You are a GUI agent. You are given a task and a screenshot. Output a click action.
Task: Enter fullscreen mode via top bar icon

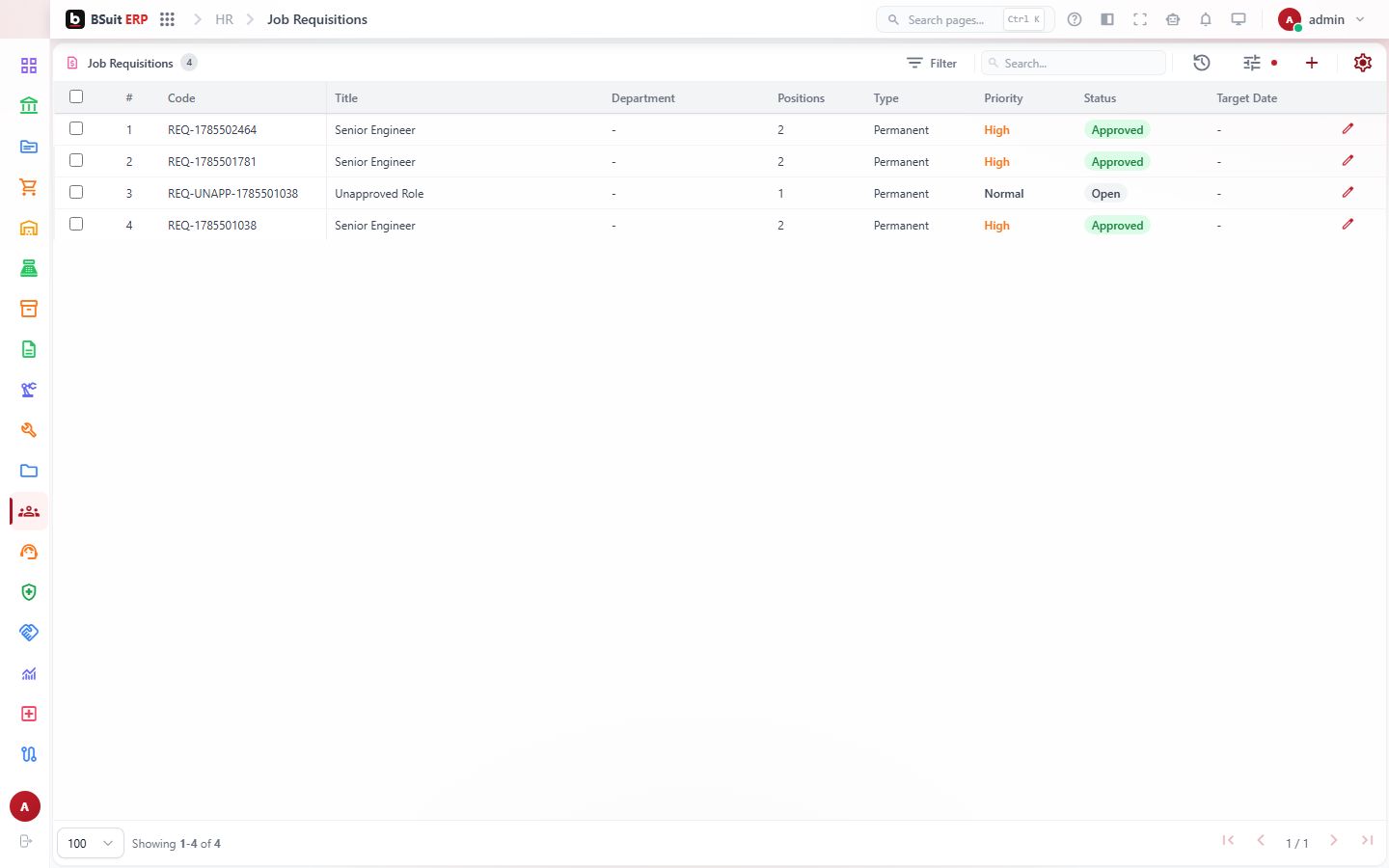[x=1140, y=19]
